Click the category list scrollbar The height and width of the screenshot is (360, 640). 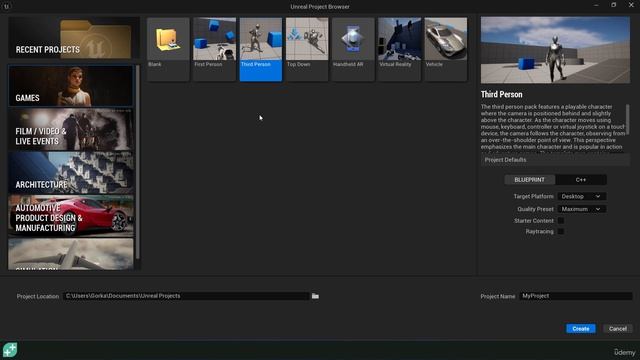[x=138, y=161]
